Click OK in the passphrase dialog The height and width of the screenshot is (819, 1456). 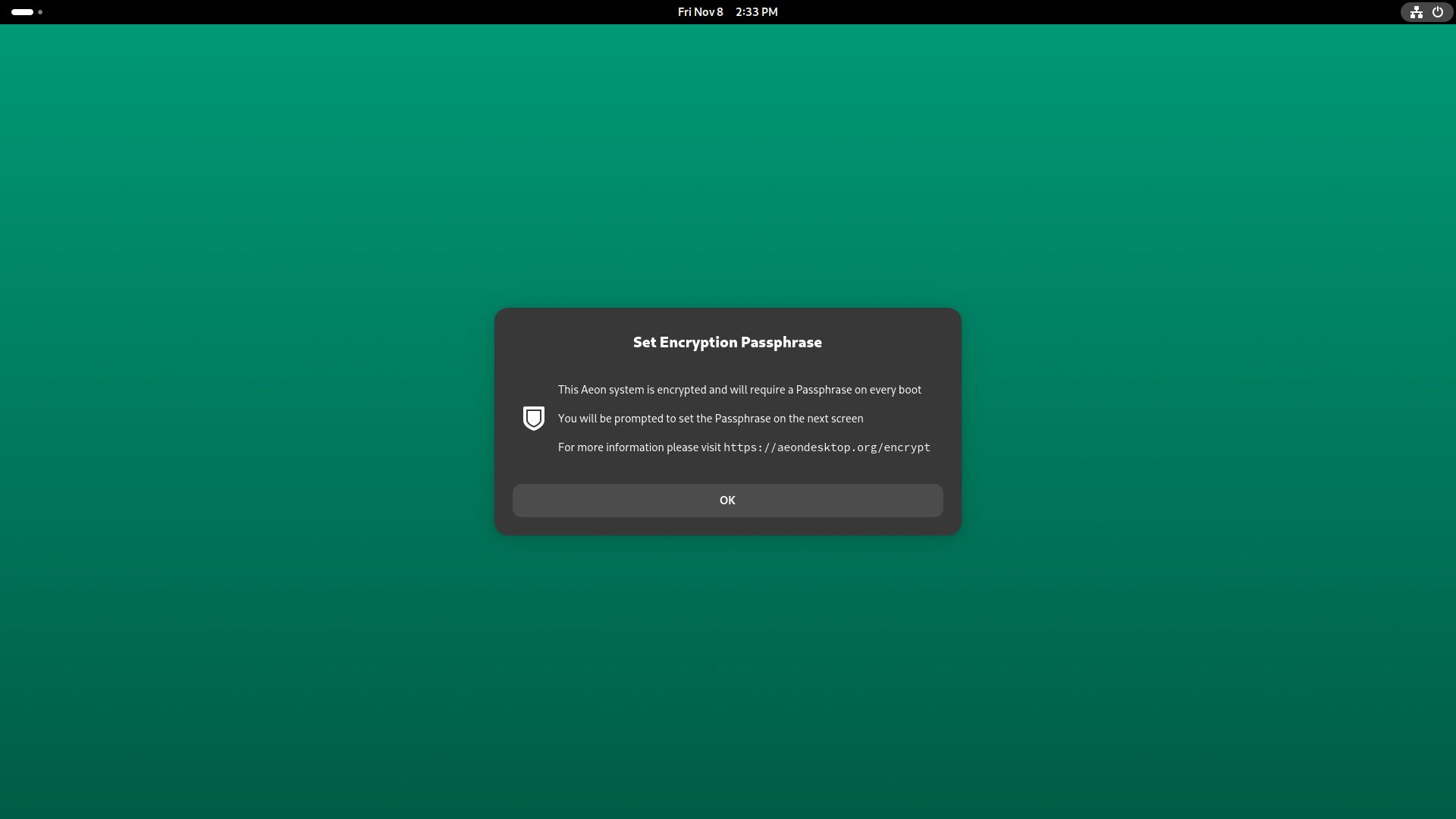tap(727, 500)
